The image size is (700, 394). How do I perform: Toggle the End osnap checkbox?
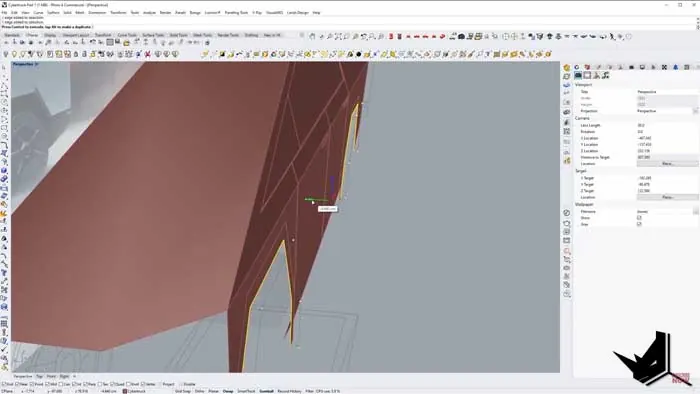(x=4, y=384)
